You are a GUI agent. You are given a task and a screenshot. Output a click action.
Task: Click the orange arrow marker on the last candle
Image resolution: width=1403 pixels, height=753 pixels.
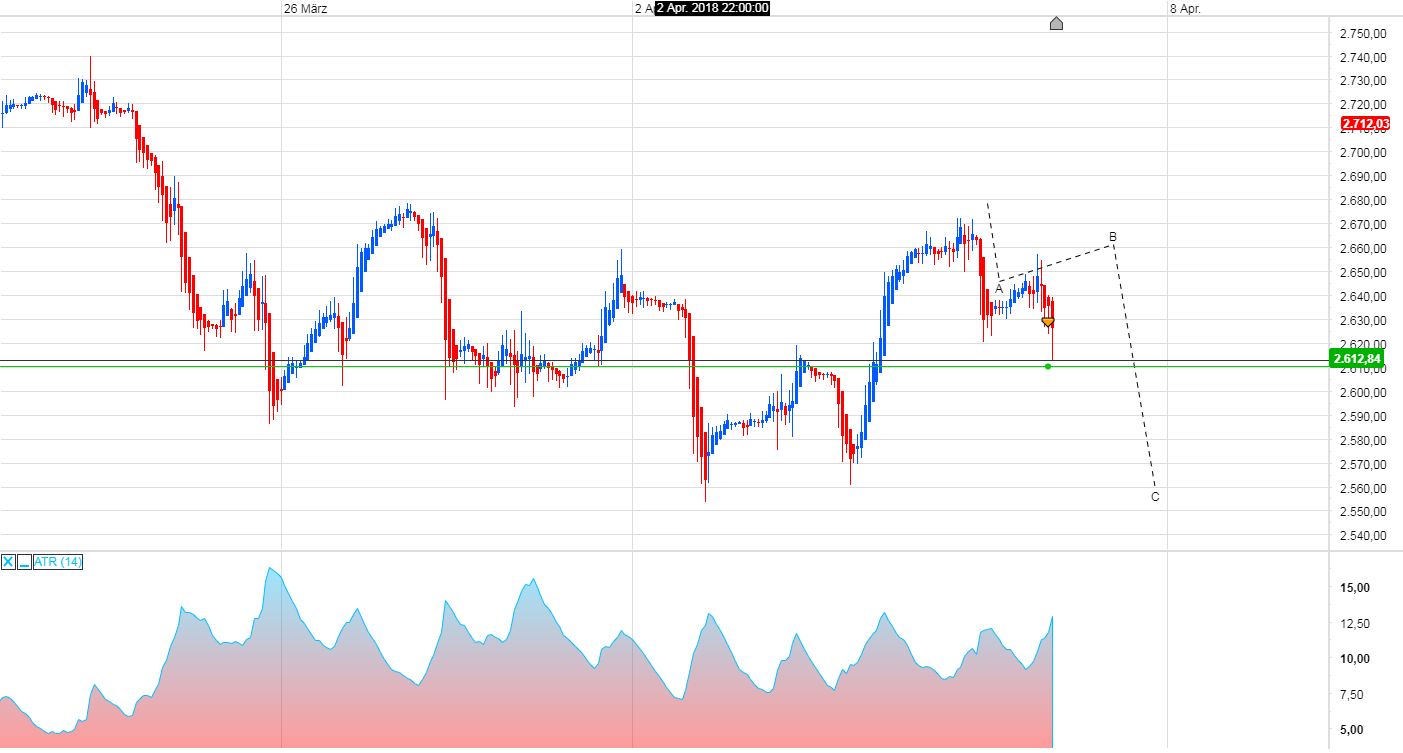(1047, 322)
